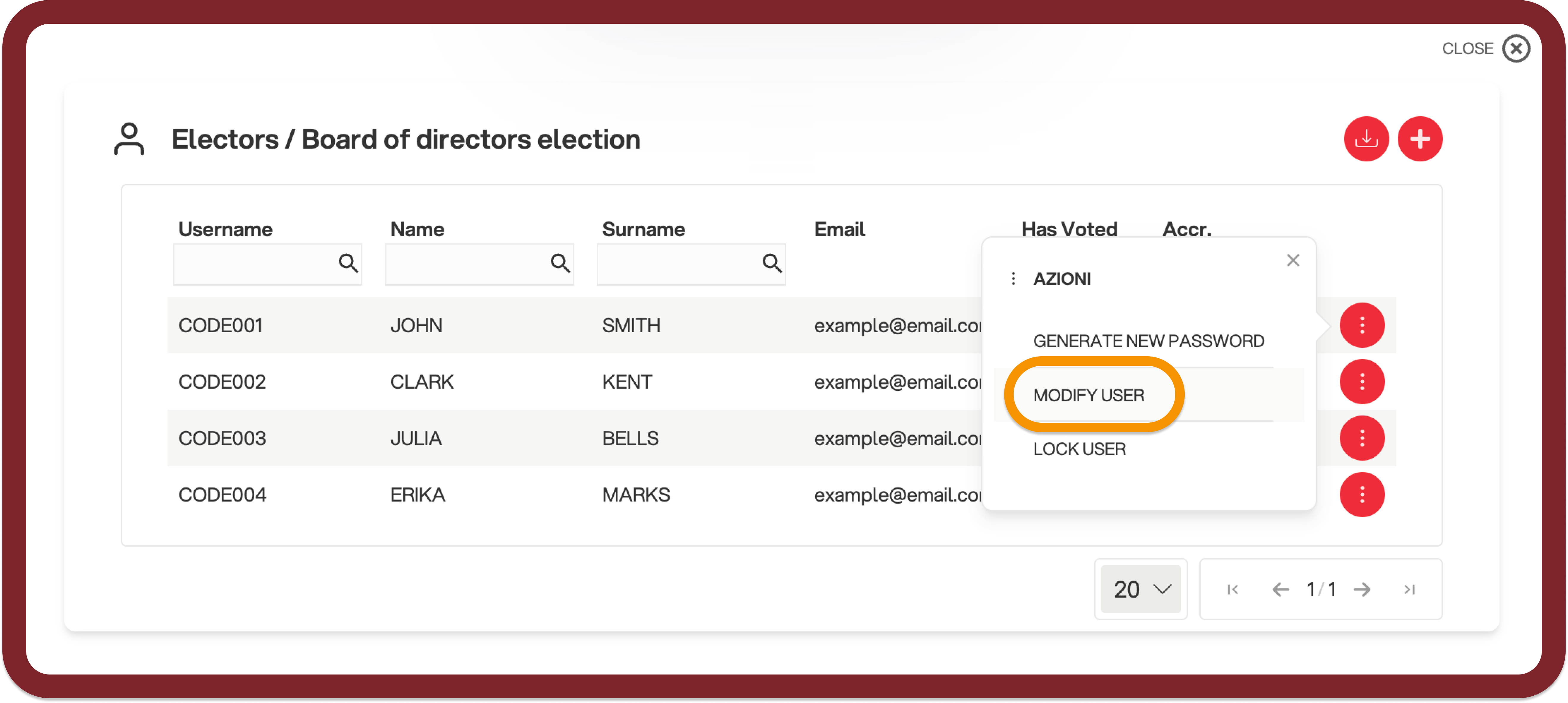
Task: Click the Username search magnifier icon
Action: 348,263
